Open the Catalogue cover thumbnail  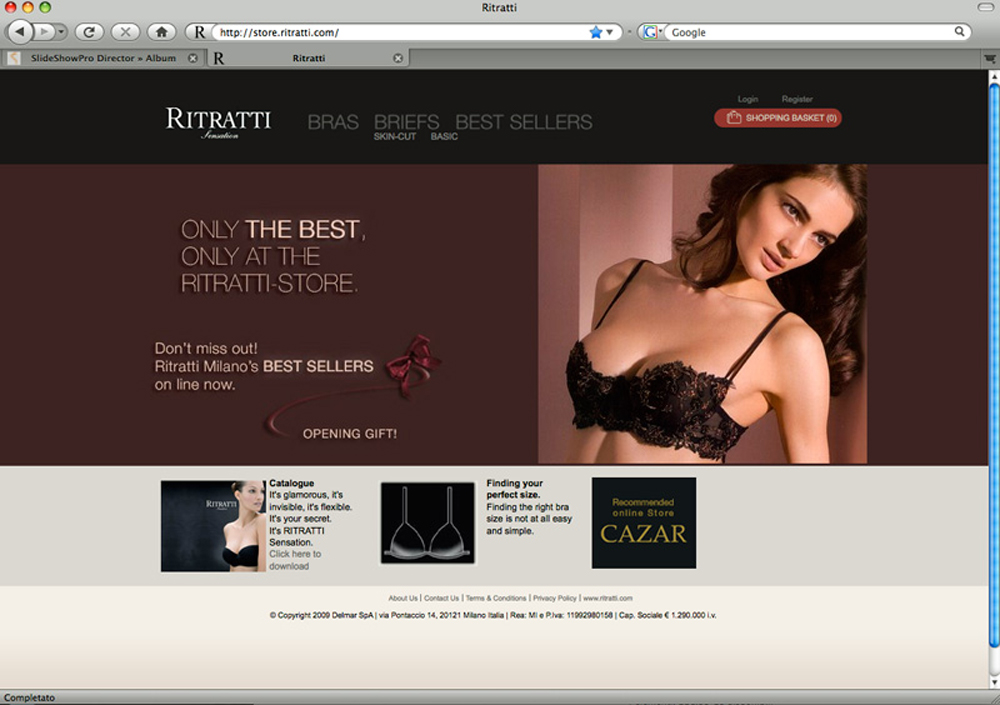[x=213, y=526]
